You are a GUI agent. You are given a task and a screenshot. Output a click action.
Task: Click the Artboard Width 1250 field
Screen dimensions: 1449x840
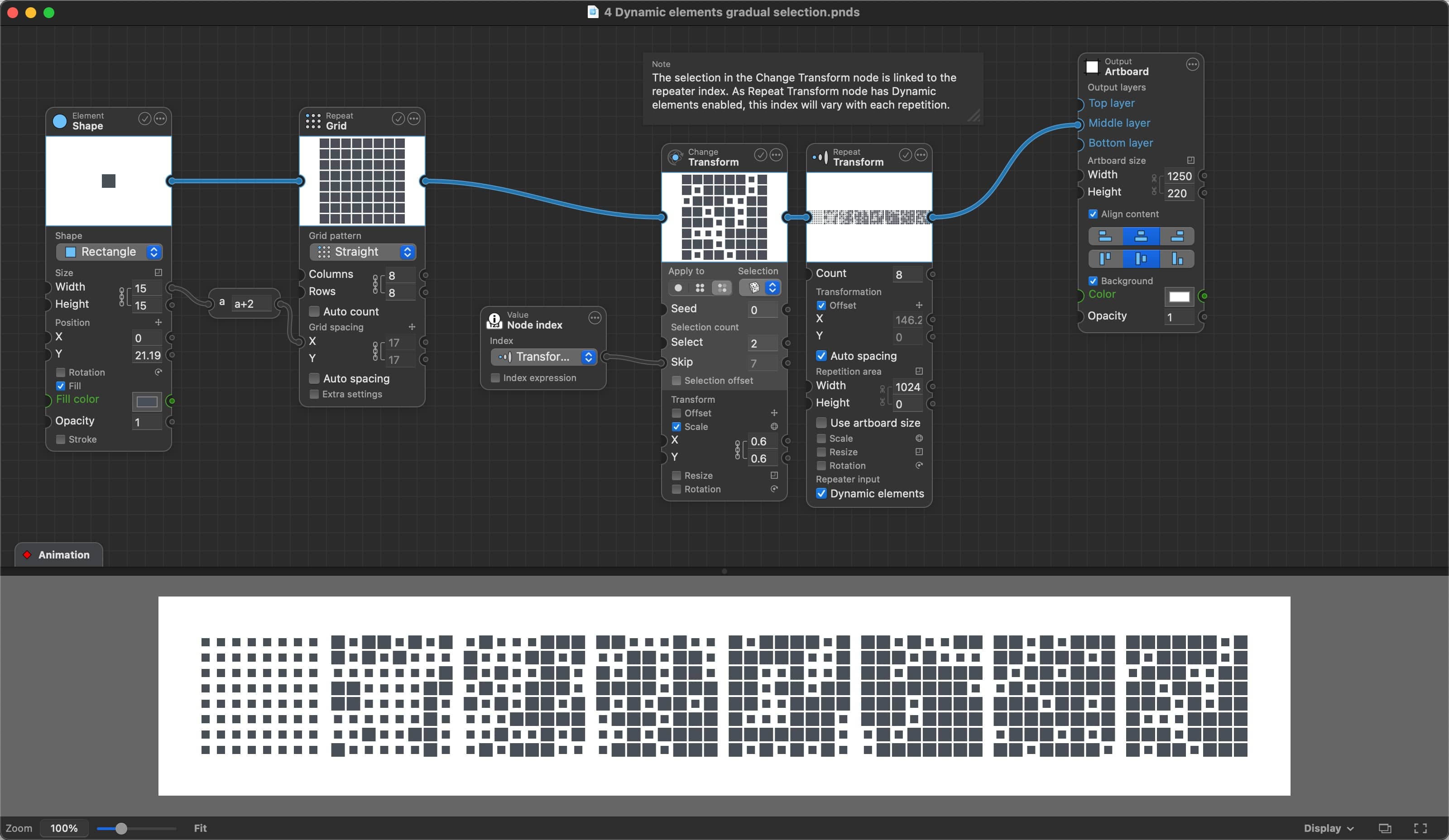[1179, 177]
